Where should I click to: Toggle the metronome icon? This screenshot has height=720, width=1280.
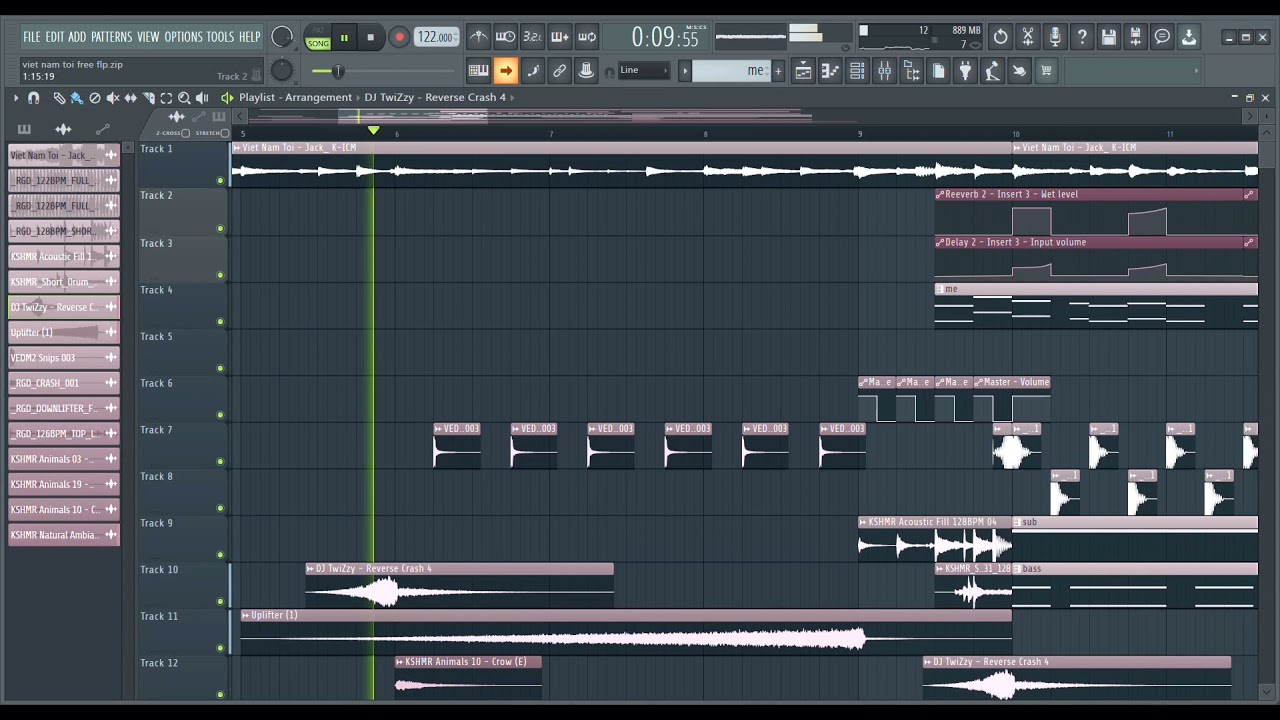(x=479, y=37)
